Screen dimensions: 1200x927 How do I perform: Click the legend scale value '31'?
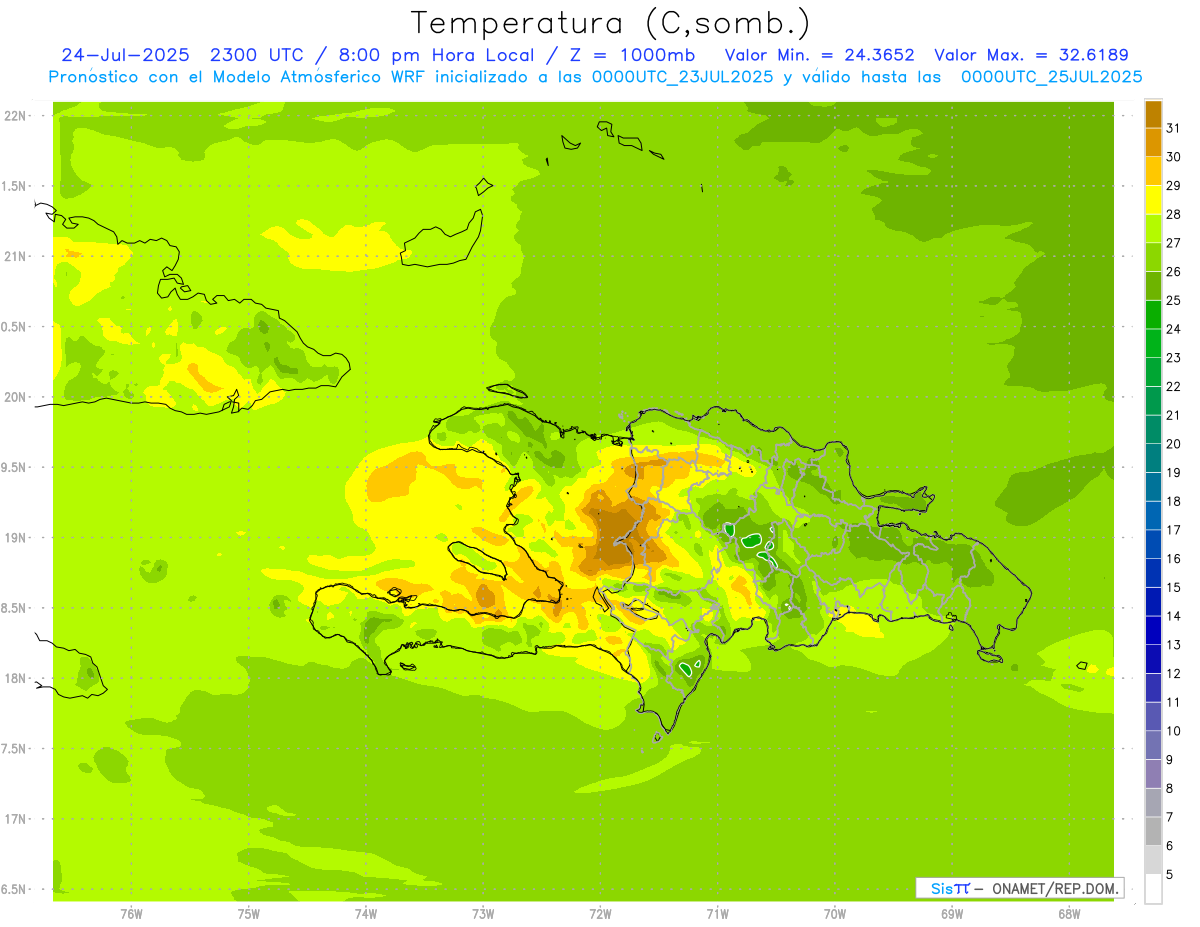click(1174, 128)
